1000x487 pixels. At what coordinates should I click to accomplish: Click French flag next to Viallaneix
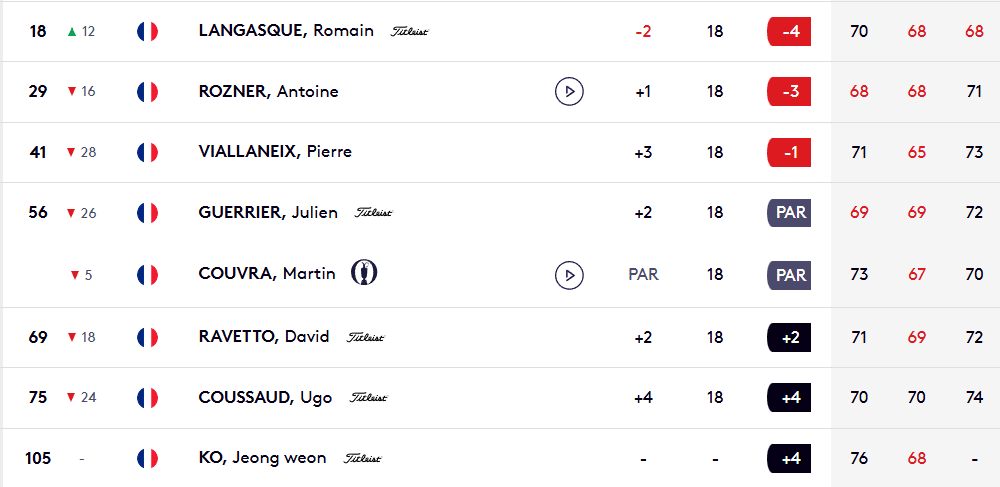[x=148, y=152]
